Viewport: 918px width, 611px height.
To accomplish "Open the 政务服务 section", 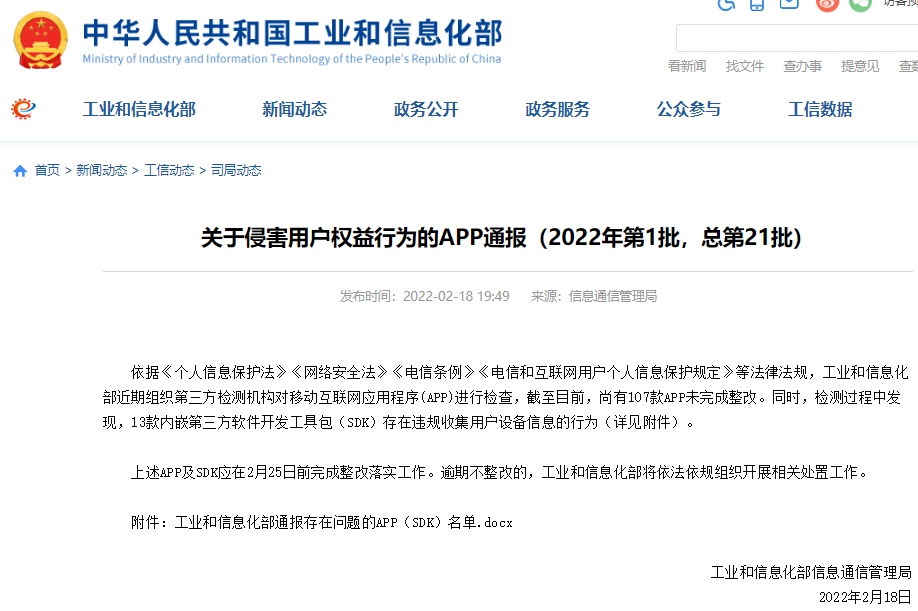I will click(x=557, y=110).
